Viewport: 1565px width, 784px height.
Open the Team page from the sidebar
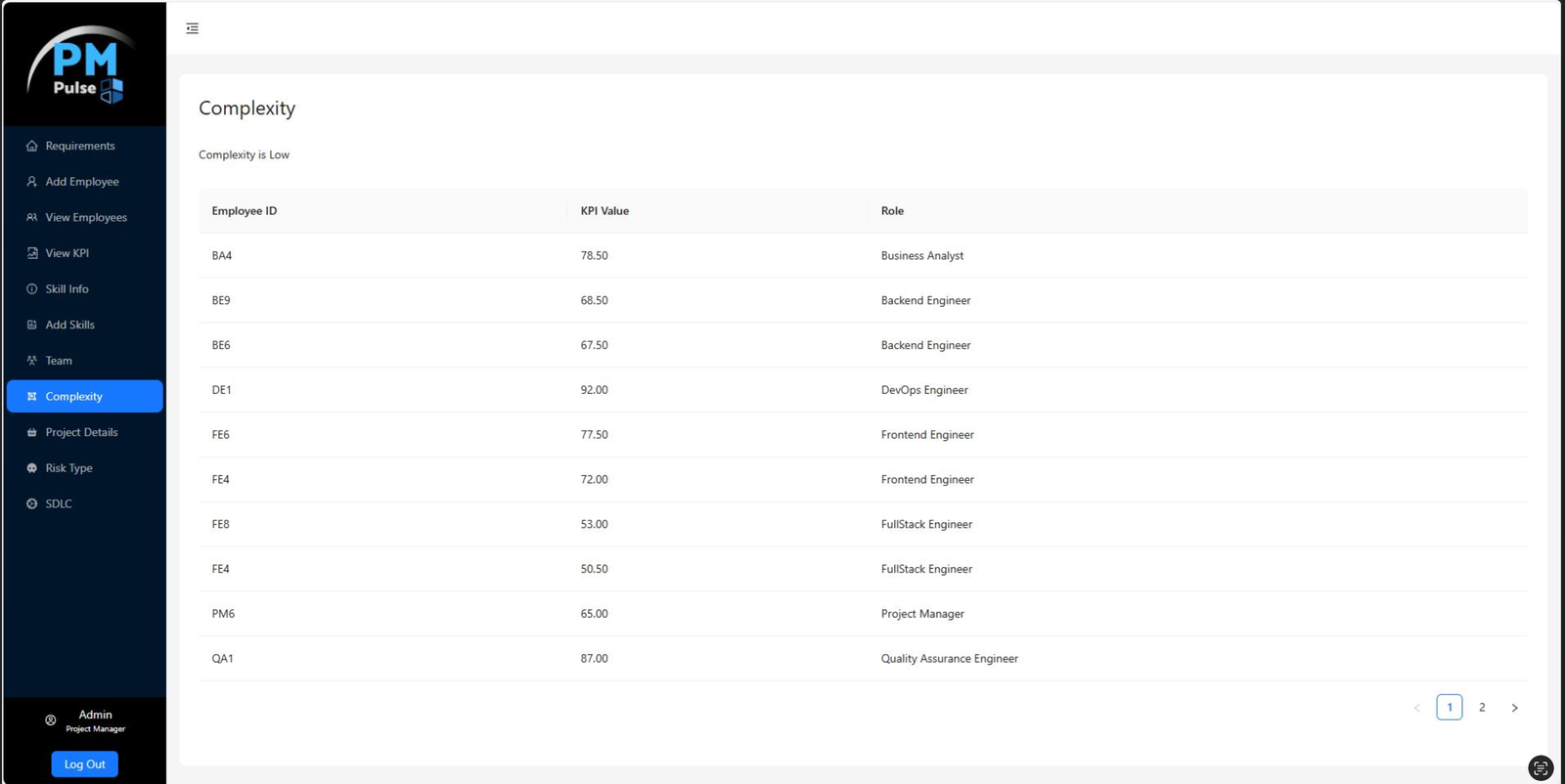pyautogui.click(x=59, y=361)
